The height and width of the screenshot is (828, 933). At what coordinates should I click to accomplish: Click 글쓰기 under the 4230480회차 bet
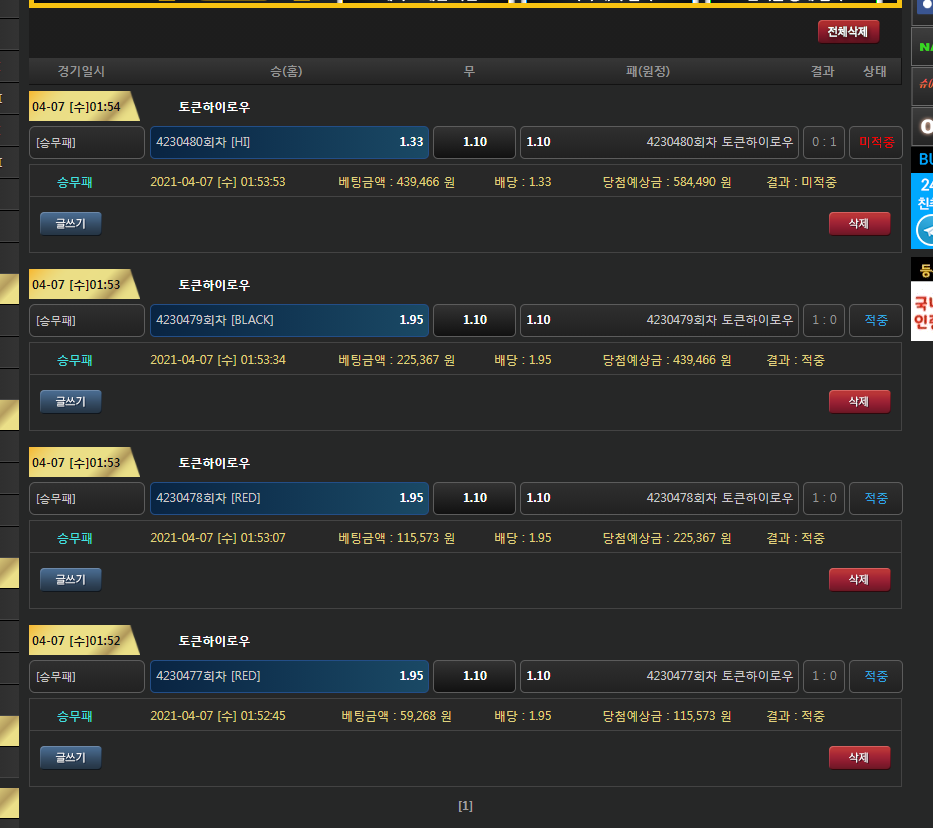tap(70, 224)
